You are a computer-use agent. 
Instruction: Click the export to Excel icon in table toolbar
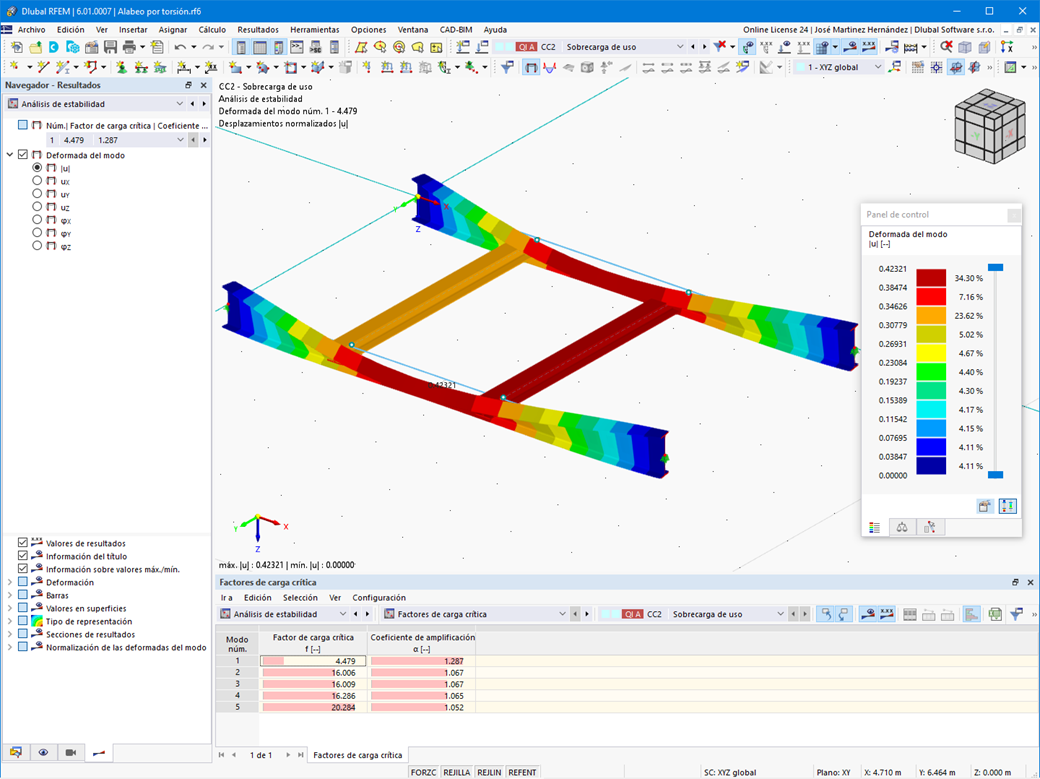[x=995, y=614]
